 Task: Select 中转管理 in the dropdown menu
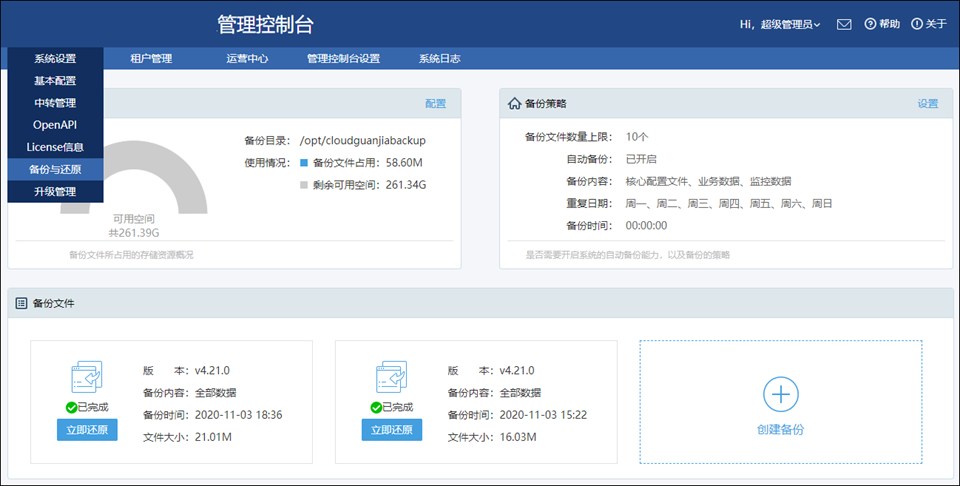pyautogui.click(x=55, y=103)
